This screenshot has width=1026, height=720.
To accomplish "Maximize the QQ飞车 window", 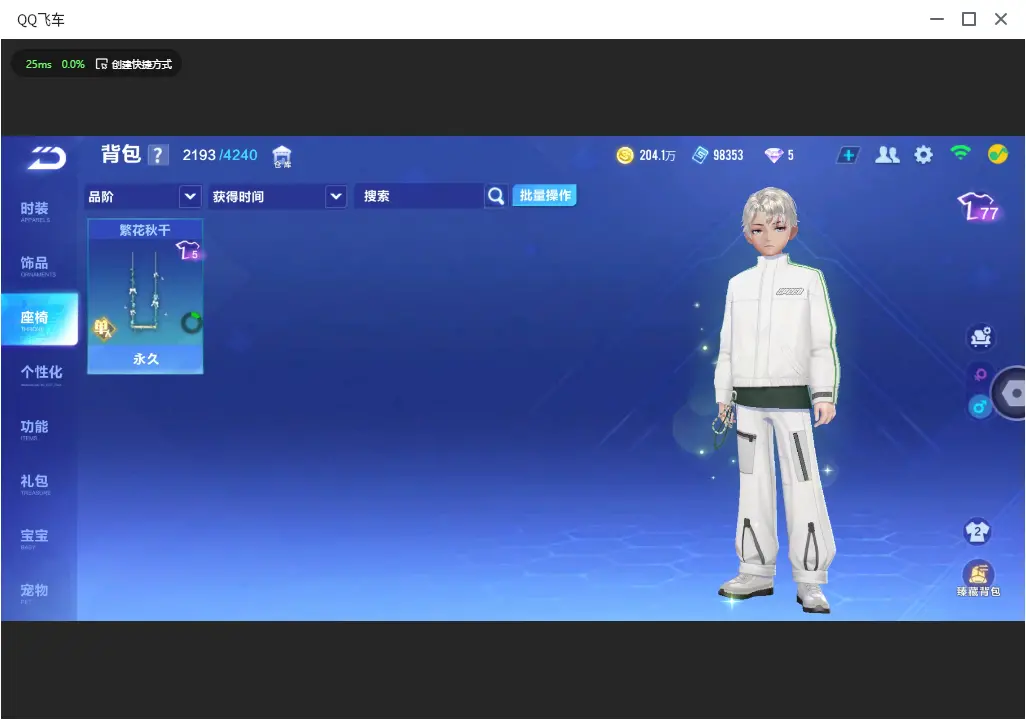I will point(969,20).
